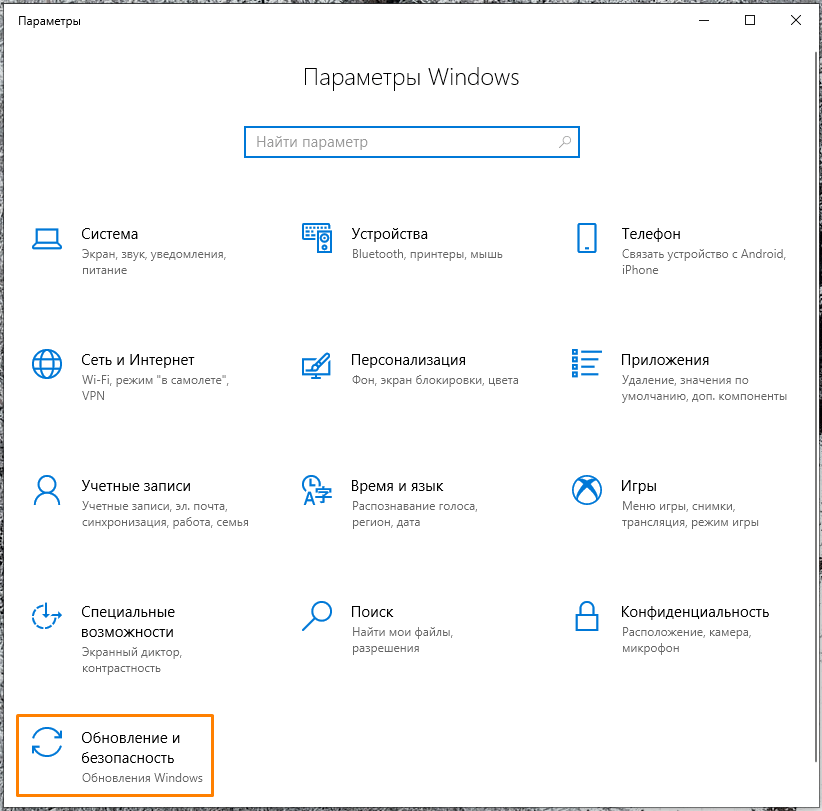
Task: Open the Система laptop icon
Action: [x=47, y=239]
